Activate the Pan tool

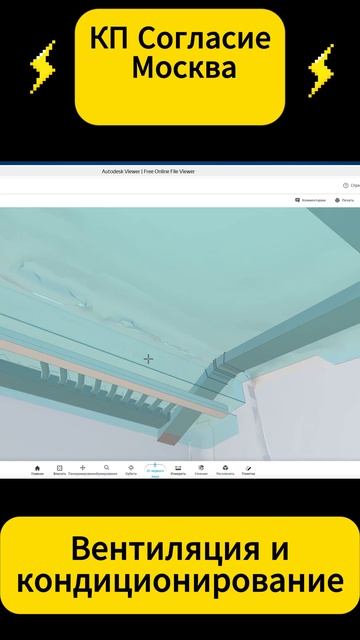coord(82,470)
